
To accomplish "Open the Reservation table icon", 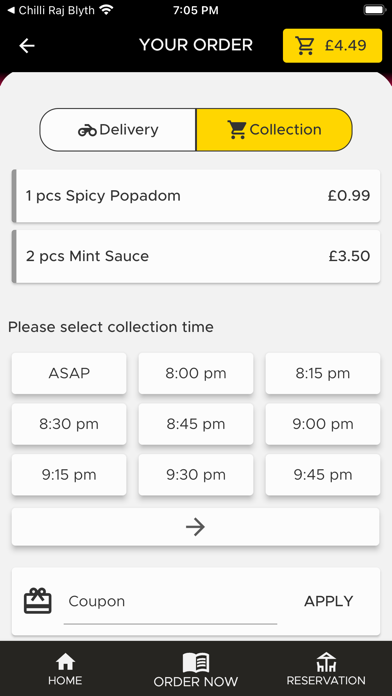I will point(326,662).
